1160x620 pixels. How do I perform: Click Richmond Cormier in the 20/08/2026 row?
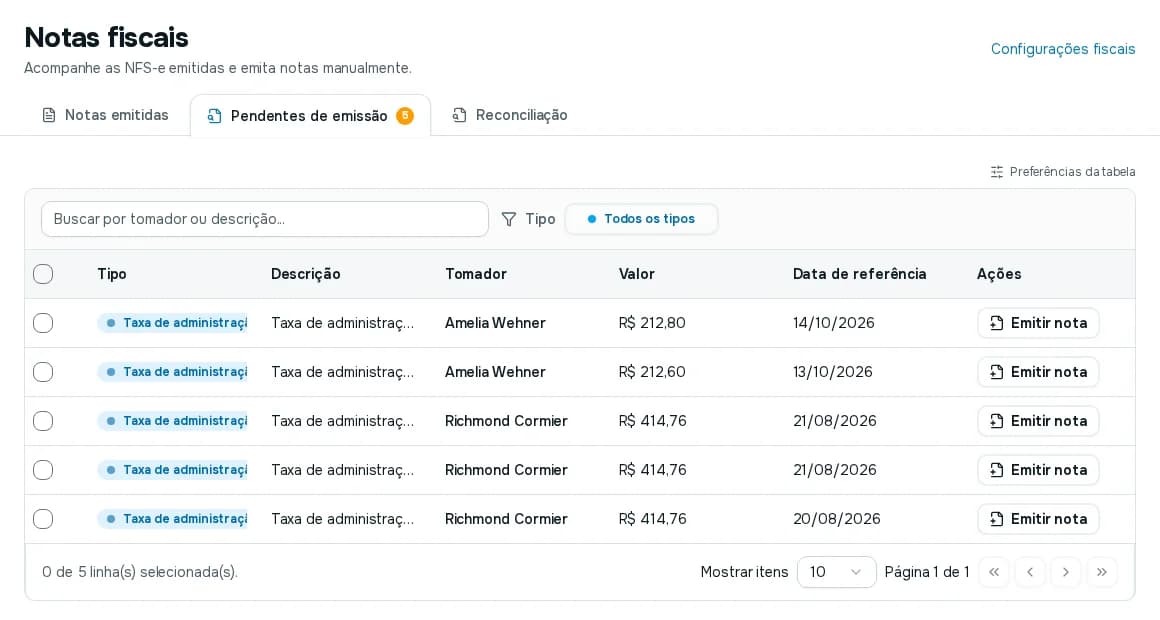(x=506, y=519)
